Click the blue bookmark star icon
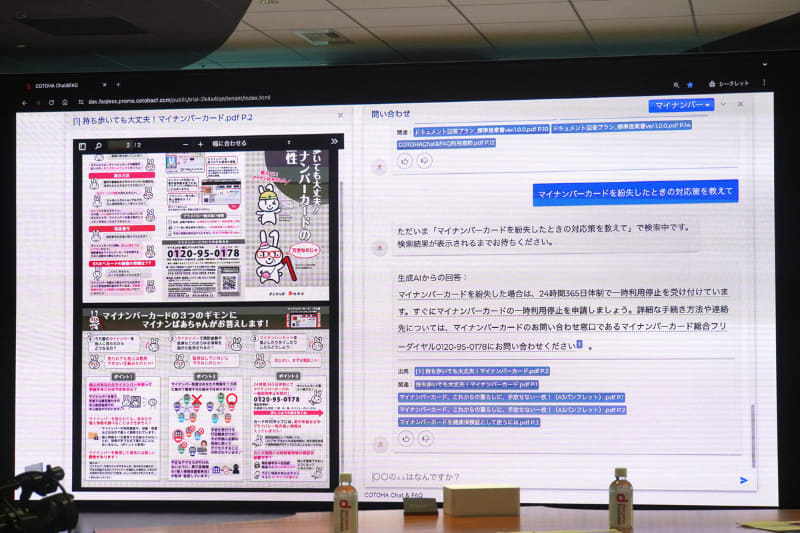The height and width of the screenshot is (533, 800). [x=690, y=85]
